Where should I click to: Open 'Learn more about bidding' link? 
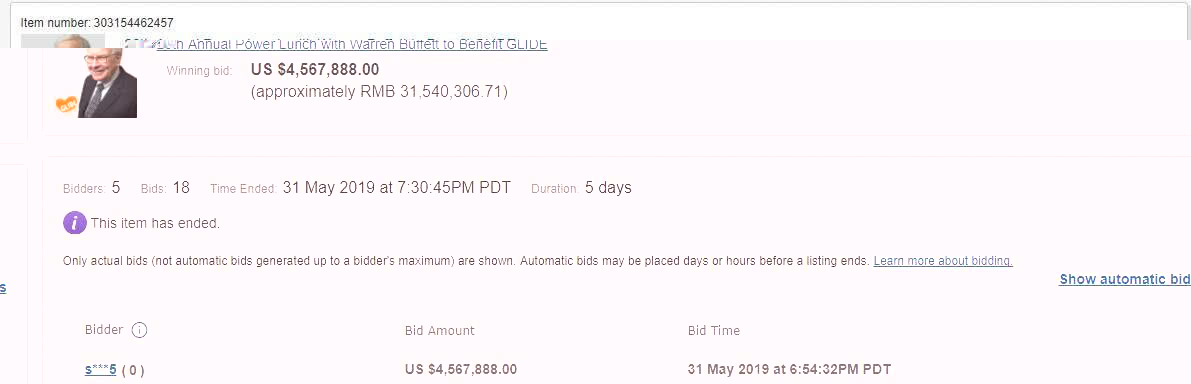pyautogui.click(x=943, y=261)
